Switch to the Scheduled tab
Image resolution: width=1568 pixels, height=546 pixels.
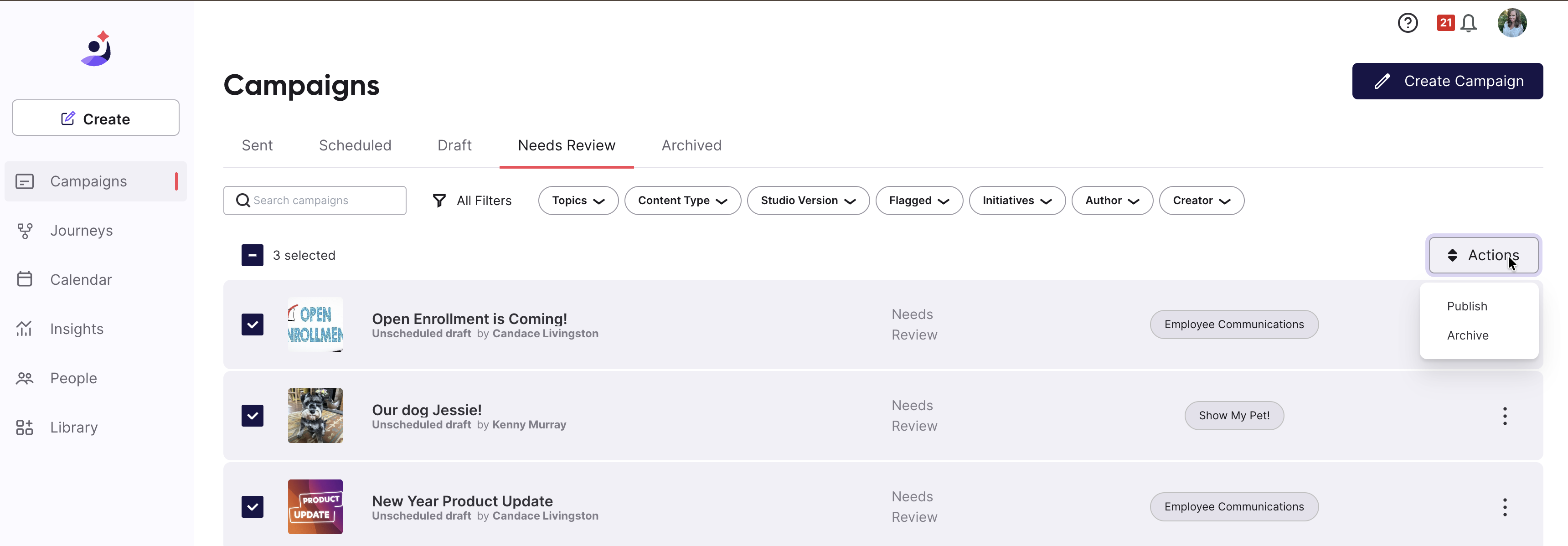point(355,145)
